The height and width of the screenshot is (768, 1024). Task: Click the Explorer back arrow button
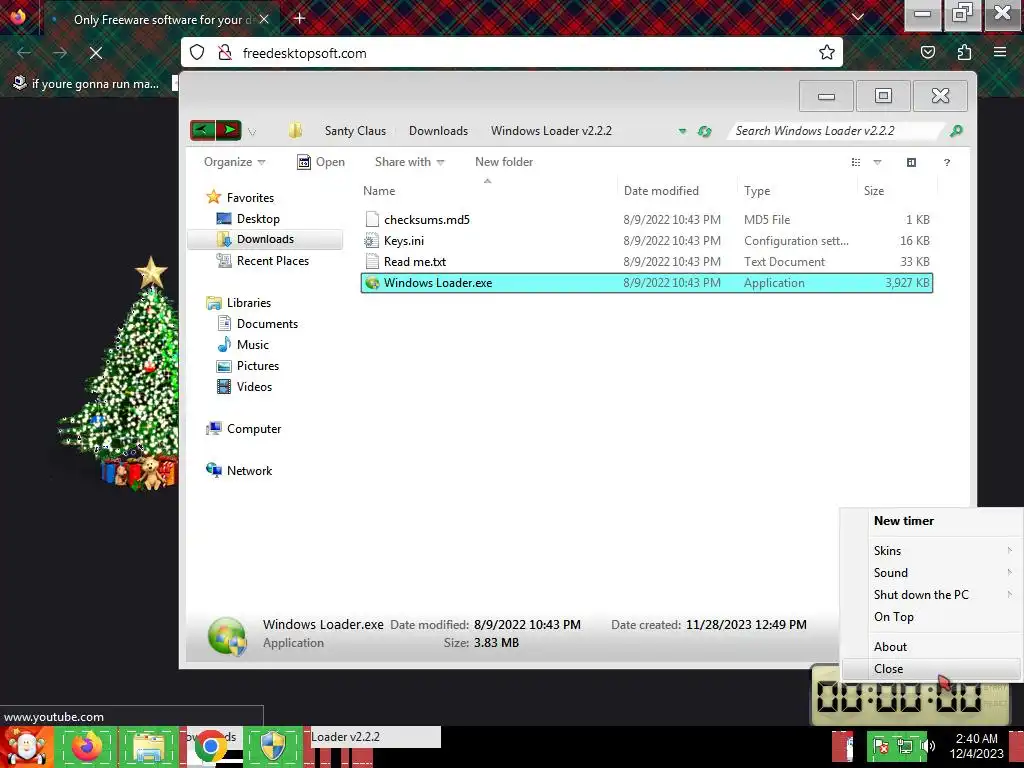tap(202, 131)
